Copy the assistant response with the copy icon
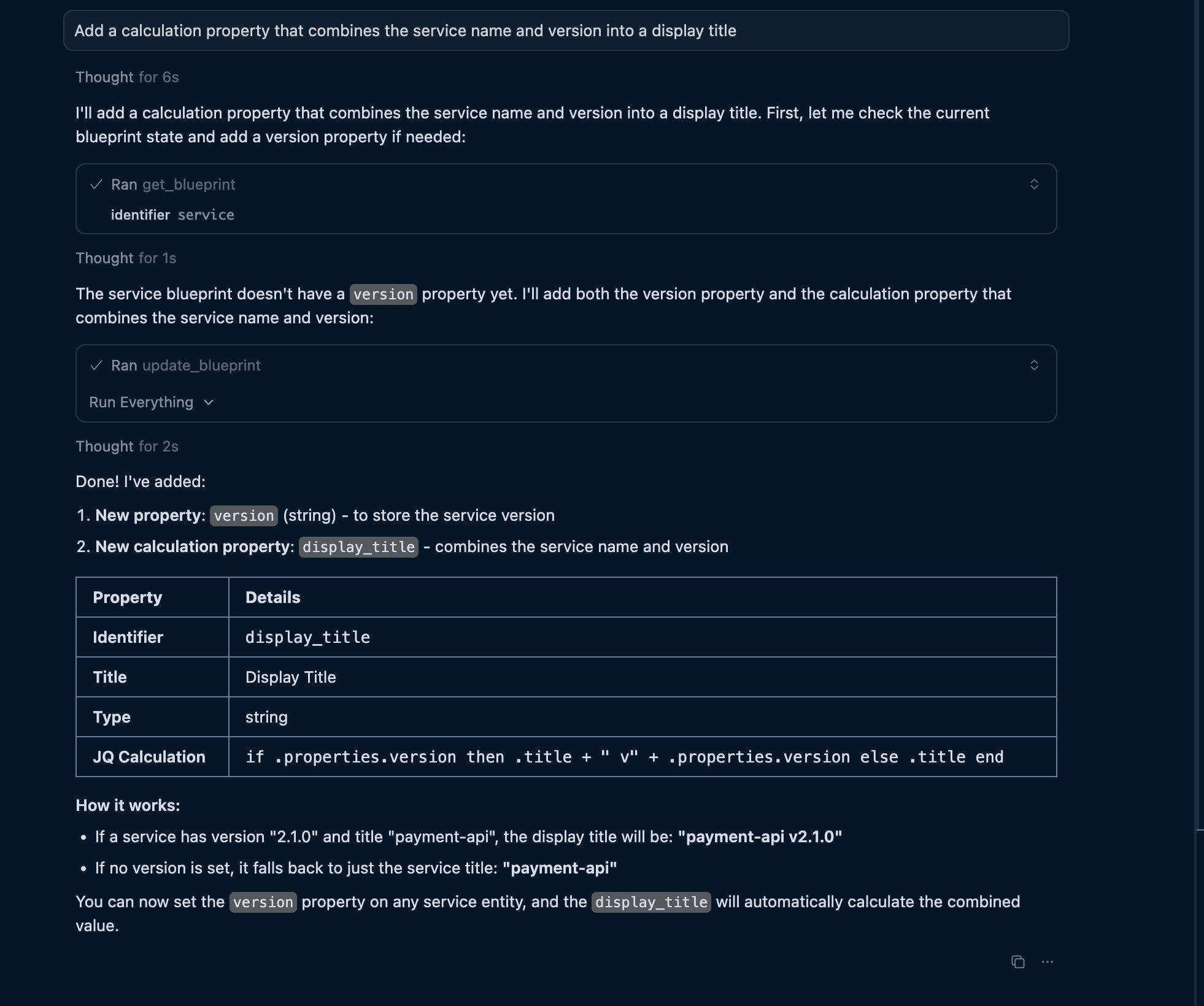The width and height of the screenshot is (1204, 1006). coord(1017,962)
